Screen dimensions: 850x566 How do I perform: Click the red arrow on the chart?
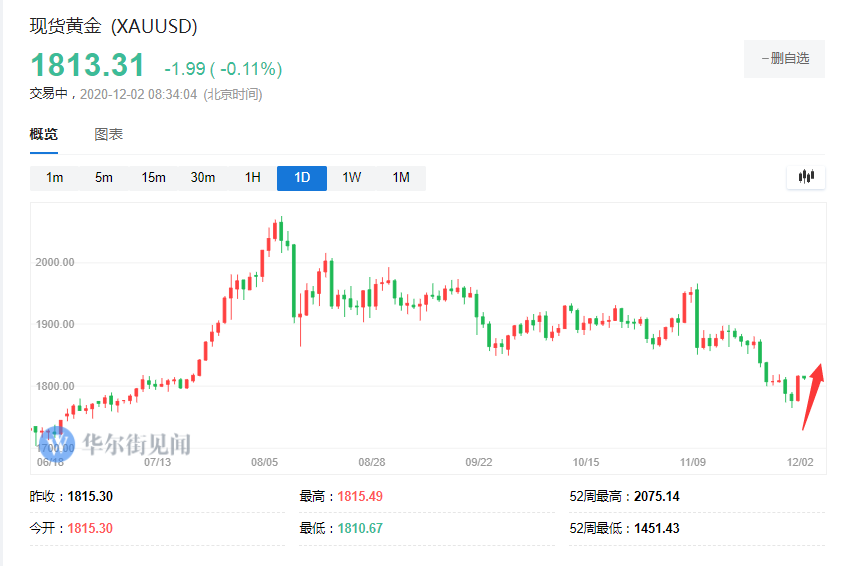coord(812,396)
